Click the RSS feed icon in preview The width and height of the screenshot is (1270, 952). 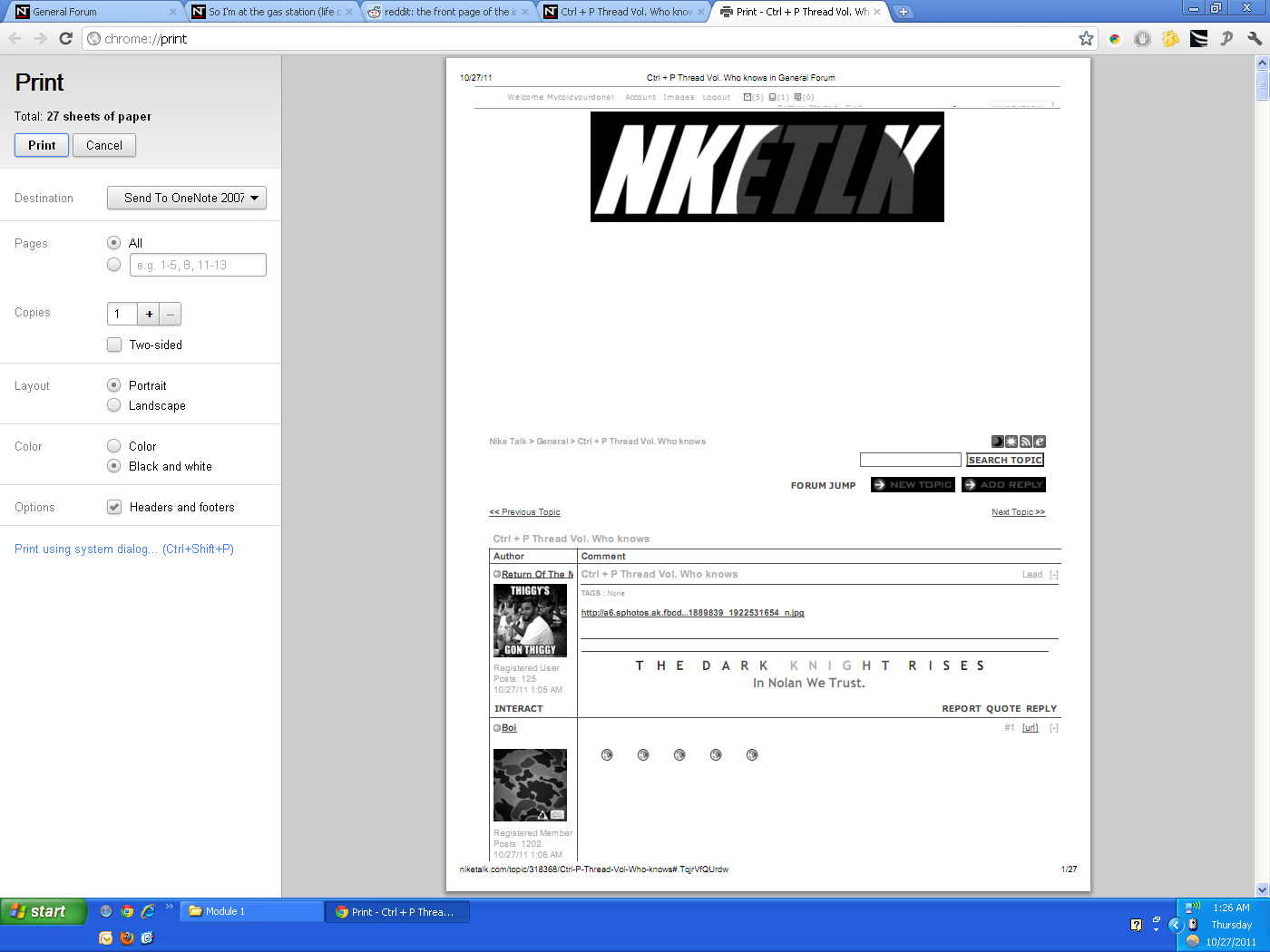coord(1025,442)
